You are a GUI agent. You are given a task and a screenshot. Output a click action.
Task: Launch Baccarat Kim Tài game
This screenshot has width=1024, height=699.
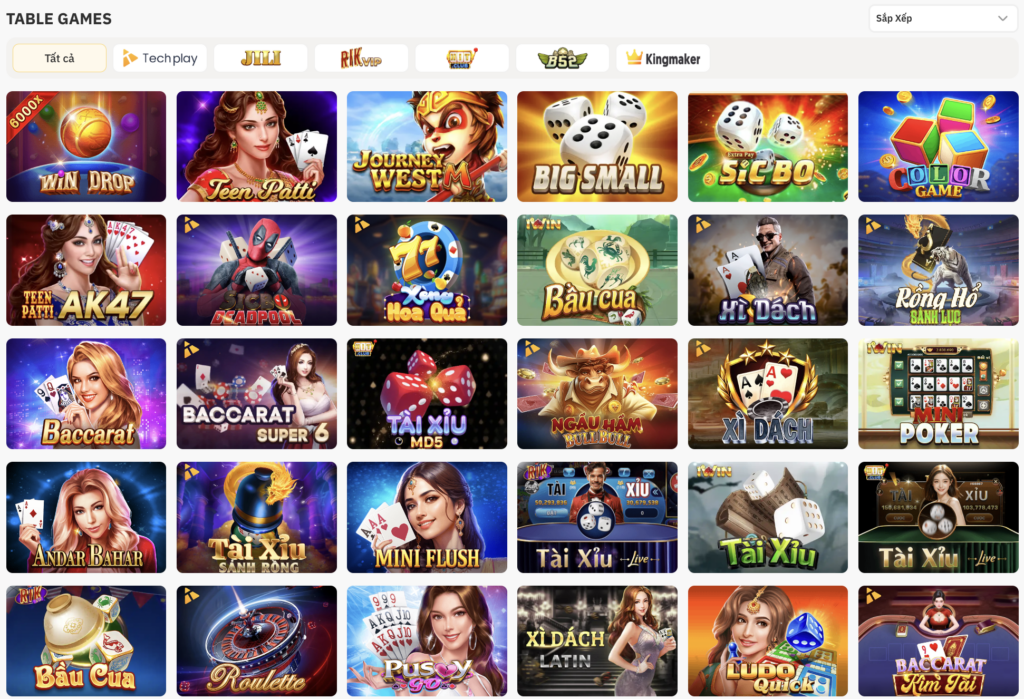[938, 641]
